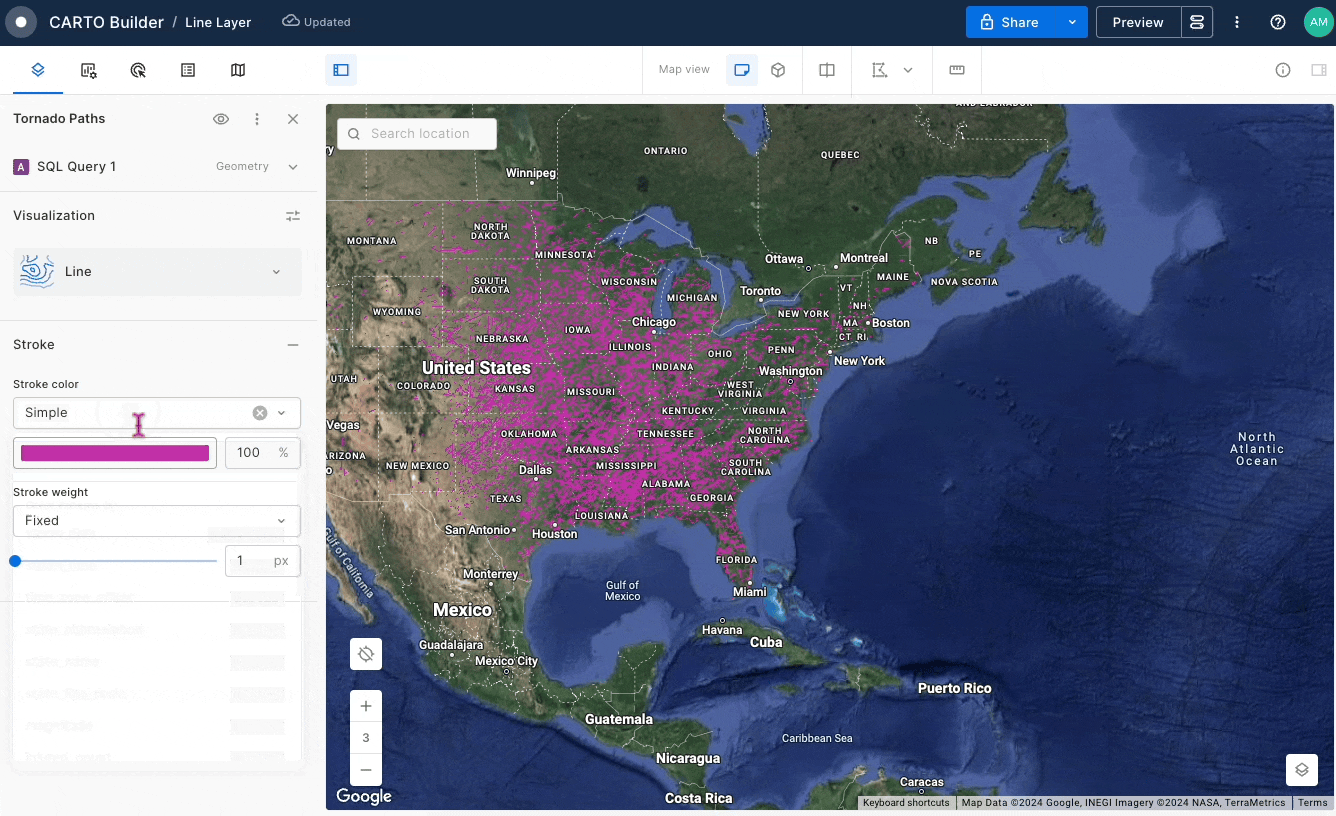Screen dimensions: 1336x816
Task: Open the measure distance ruler tool
Action: 957,70
